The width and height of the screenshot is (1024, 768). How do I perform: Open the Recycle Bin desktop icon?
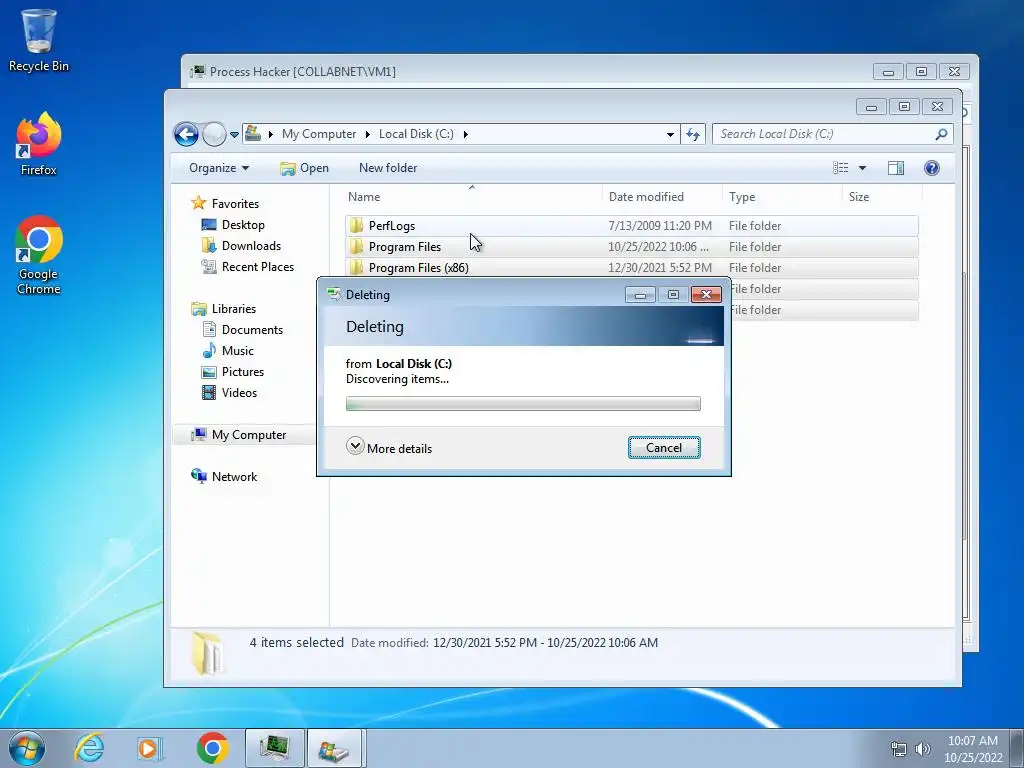point(38,40)
